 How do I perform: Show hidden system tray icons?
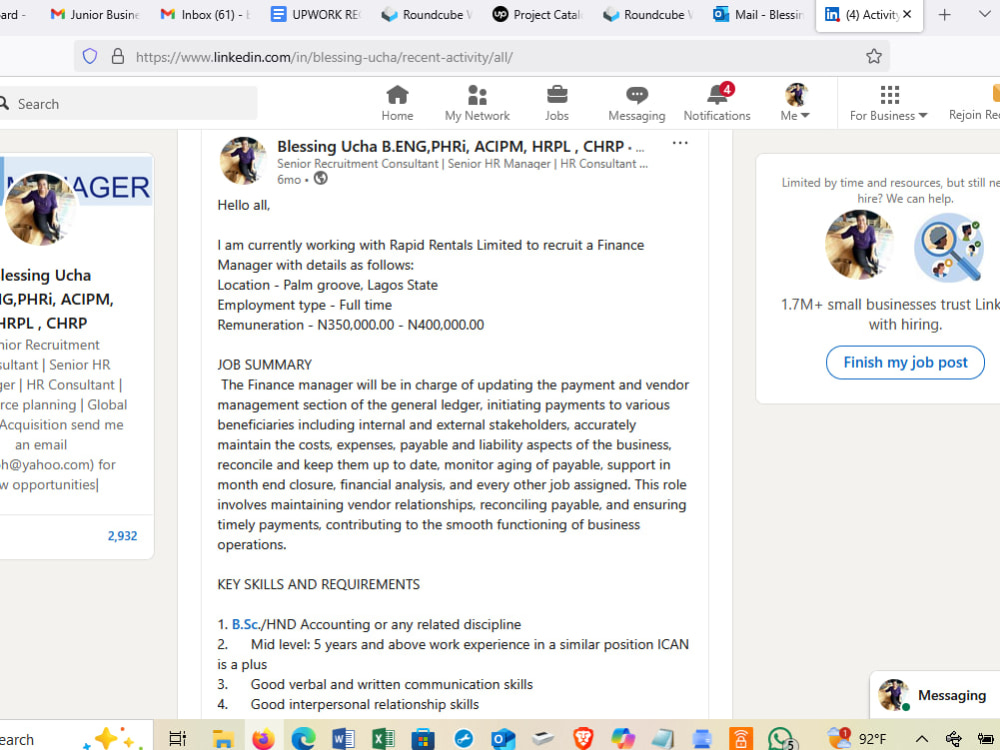(x=922, y=739)
